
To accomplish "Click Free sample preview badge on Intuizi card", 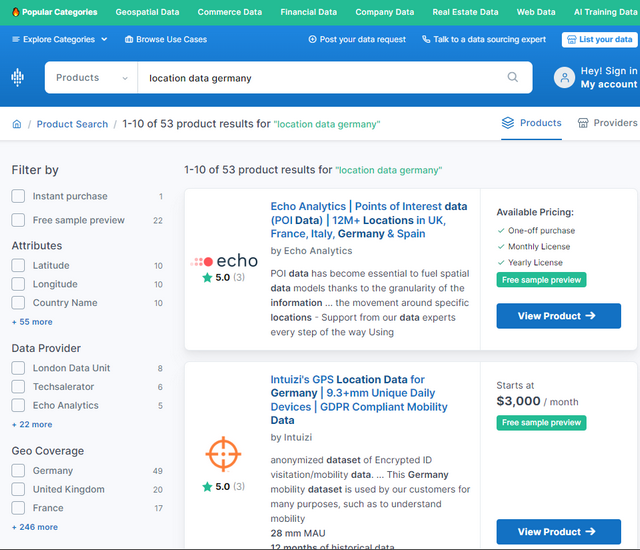I will pos(541,423).
